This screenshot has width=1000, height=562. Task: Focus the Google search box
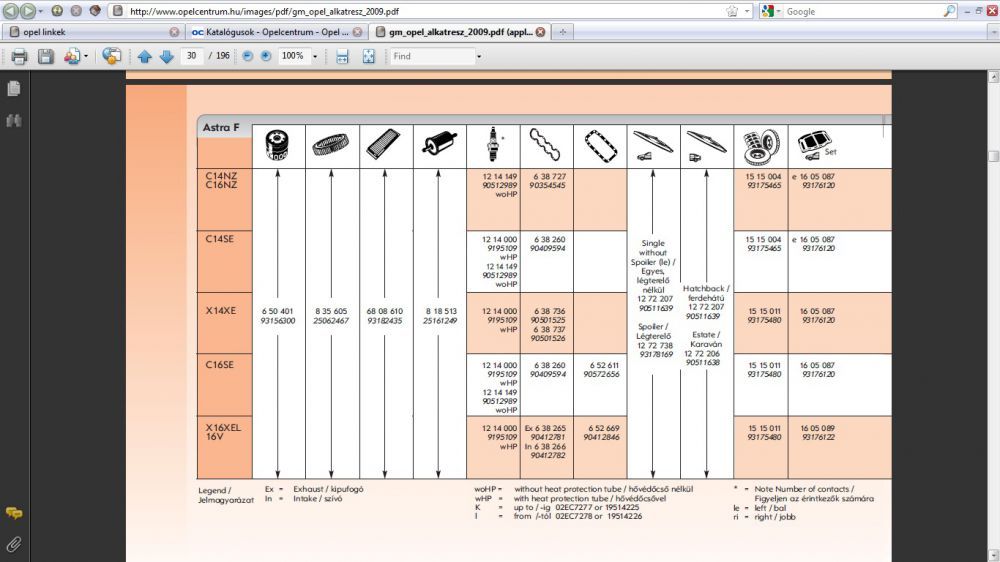[862, 11]
